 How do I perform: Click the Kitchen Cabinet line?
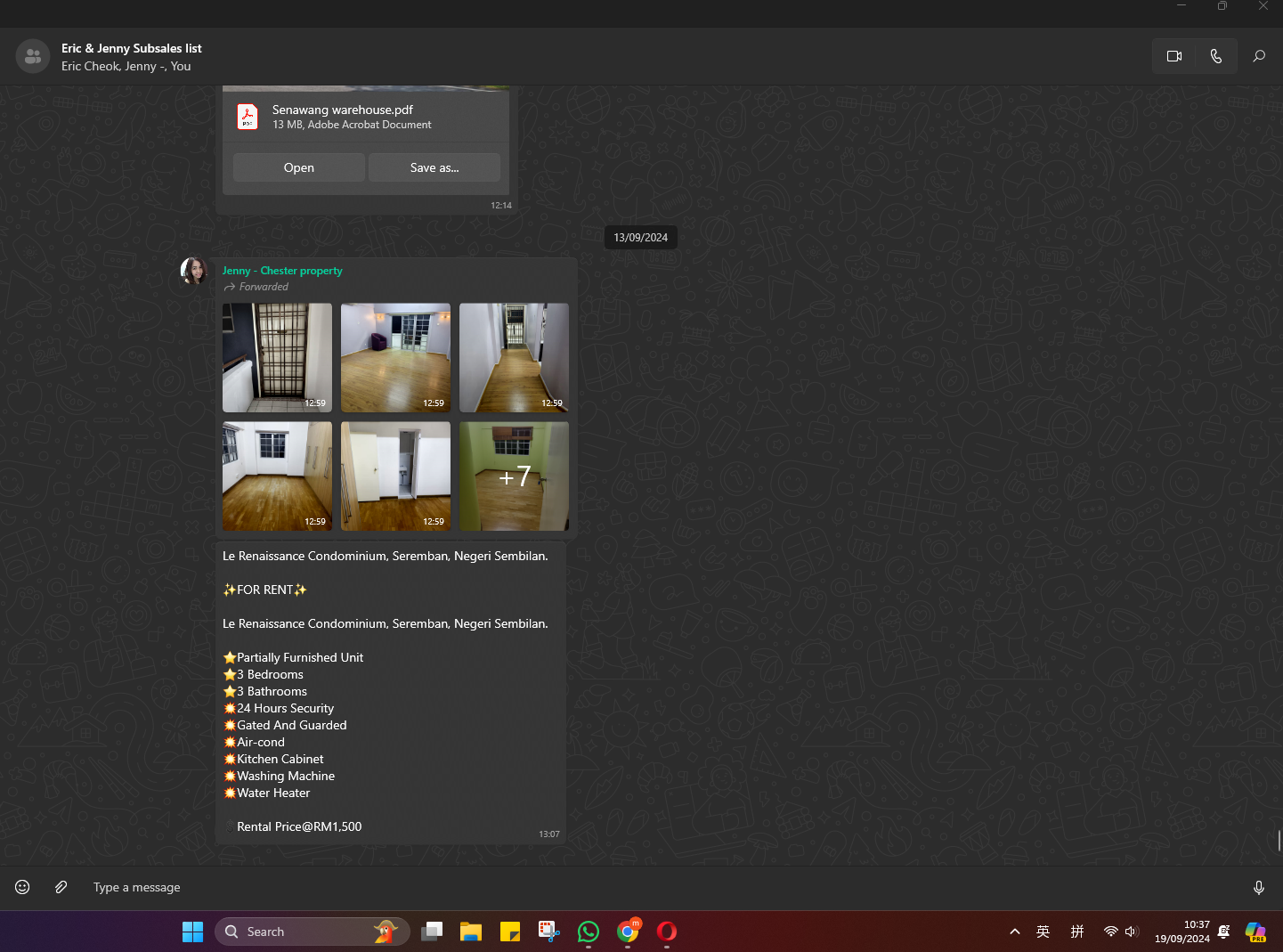(273, 759)
